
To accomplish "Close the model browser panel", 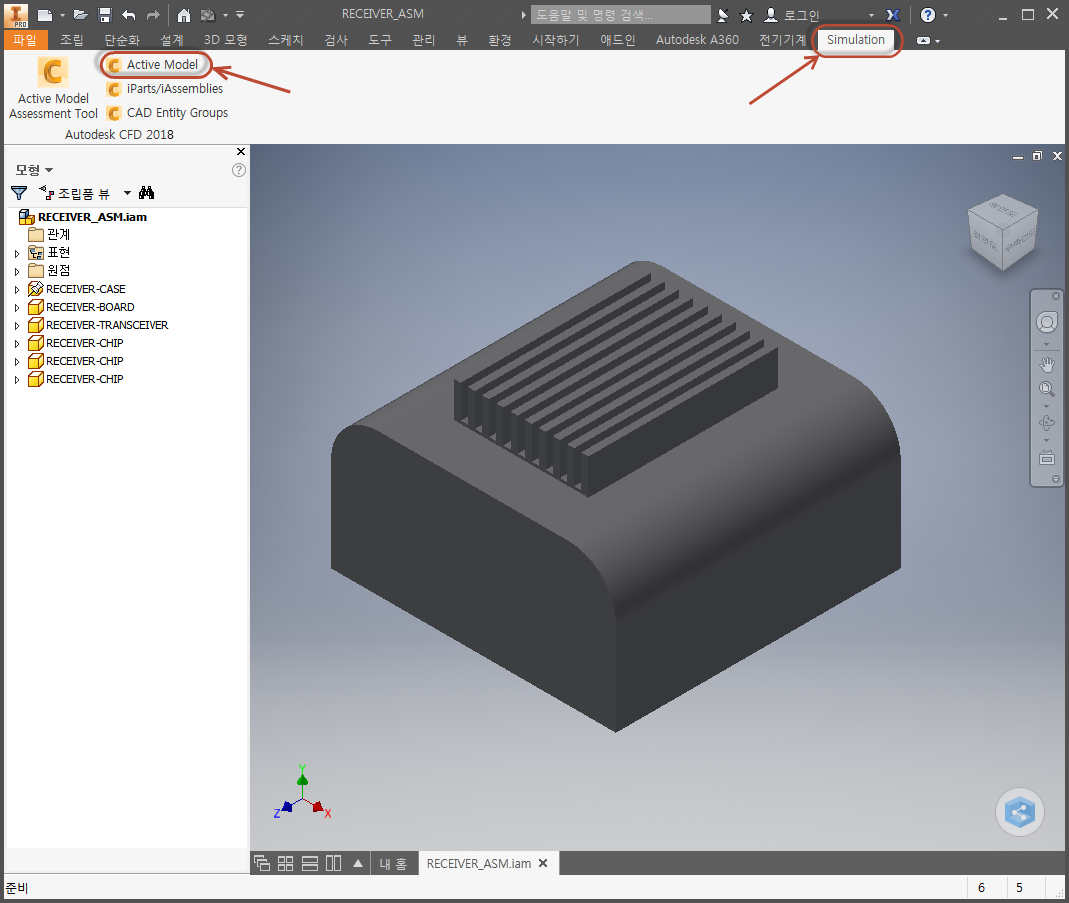I will tap(241, 151).
